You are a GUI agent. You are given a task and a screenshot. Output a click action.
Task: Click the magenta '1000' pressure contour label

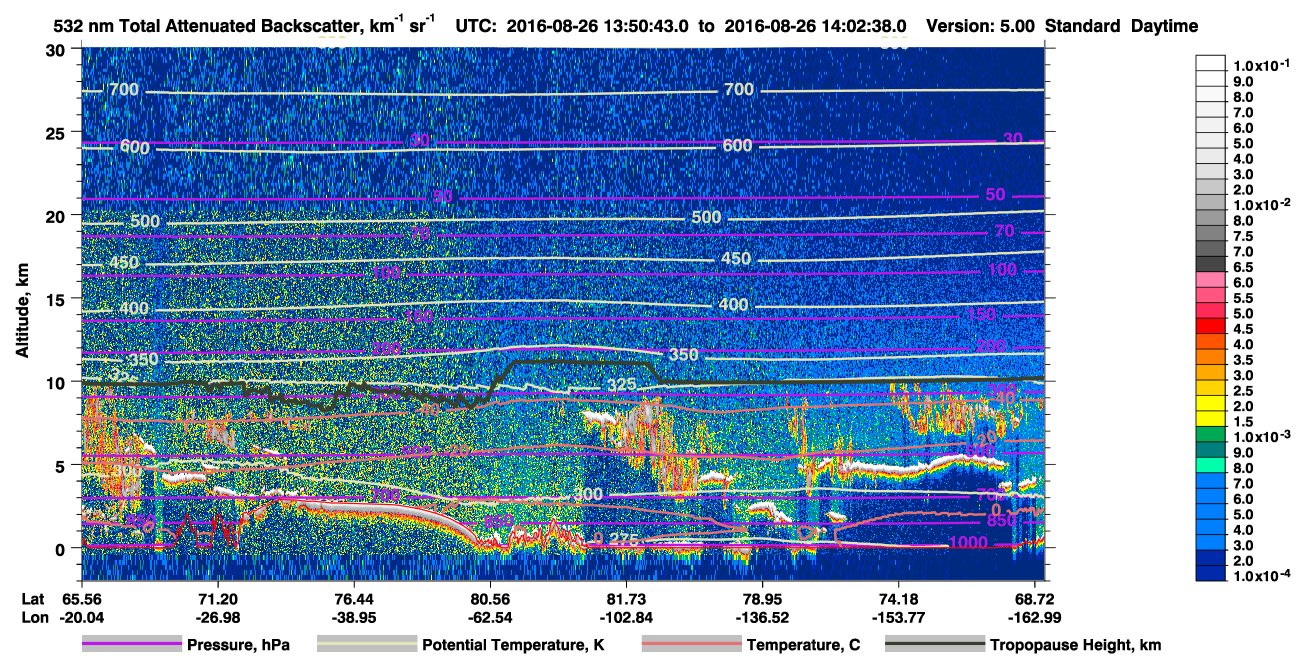pos(968,543)
